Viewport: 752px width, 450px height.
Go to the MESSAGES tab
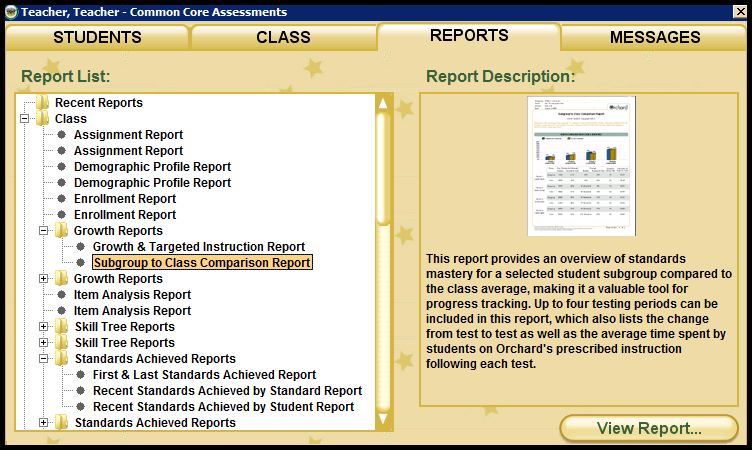655,37
